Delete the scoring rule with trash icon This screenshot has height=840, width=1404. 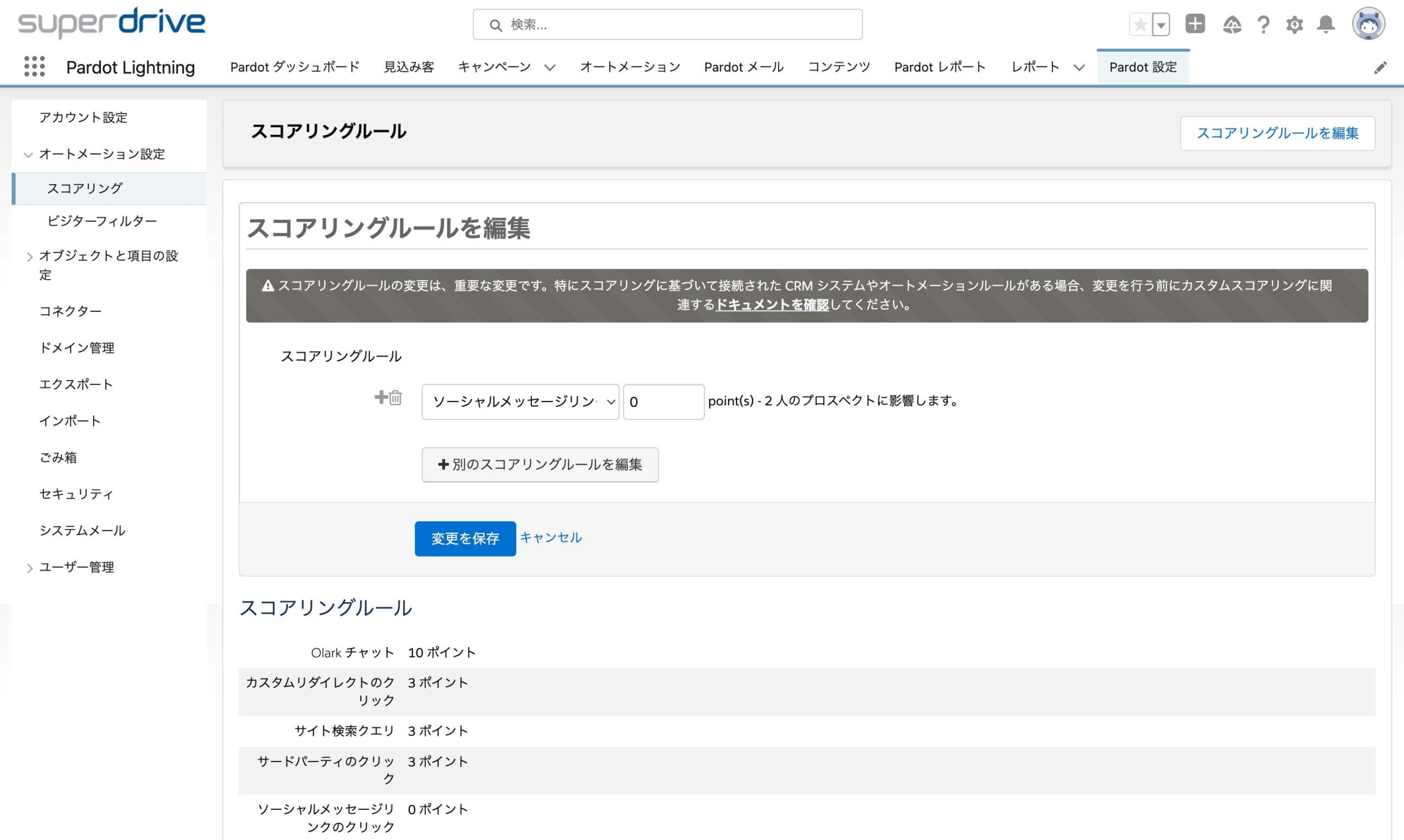[x=396, y=398]
